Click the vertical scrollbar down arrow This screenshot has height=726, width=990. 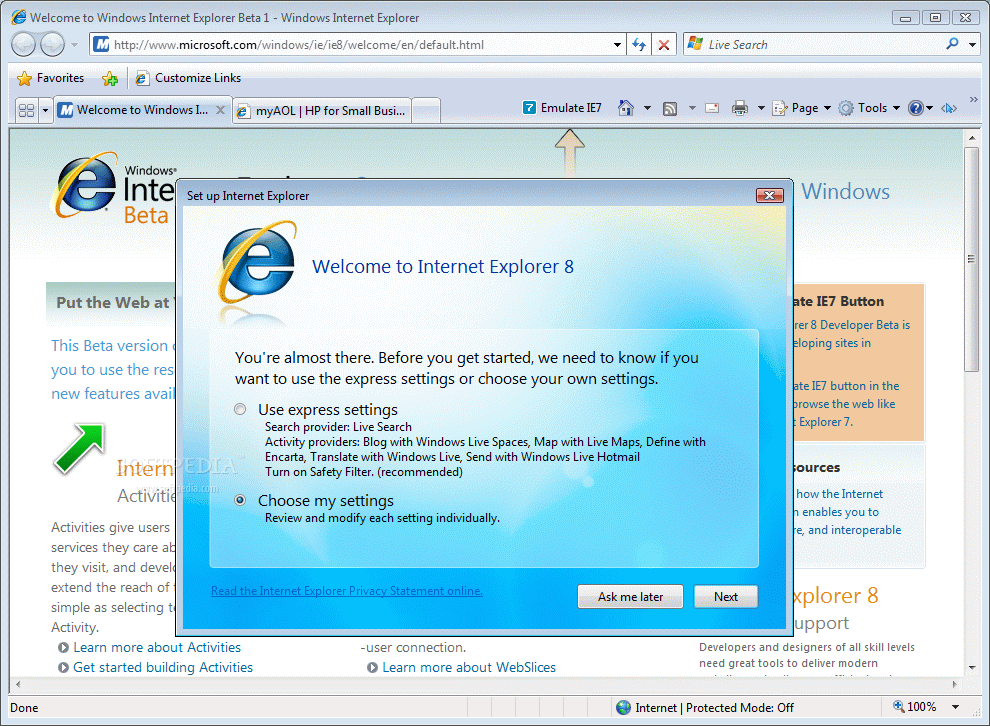click(972, 667)
